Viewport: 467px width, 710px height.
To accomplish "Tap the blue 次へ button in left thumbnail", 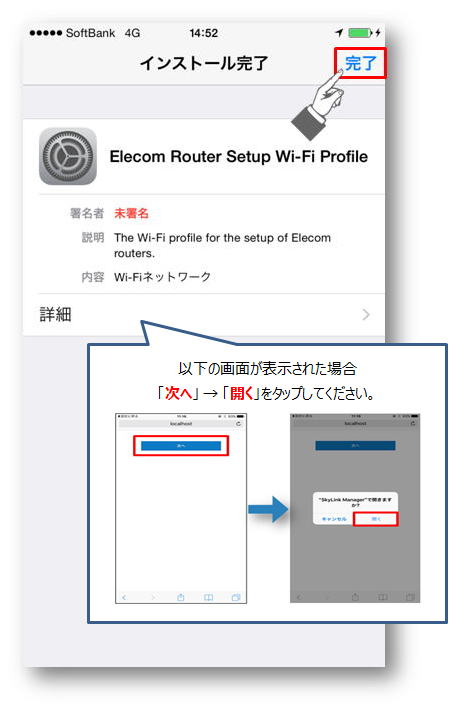I will coord(181,446).
